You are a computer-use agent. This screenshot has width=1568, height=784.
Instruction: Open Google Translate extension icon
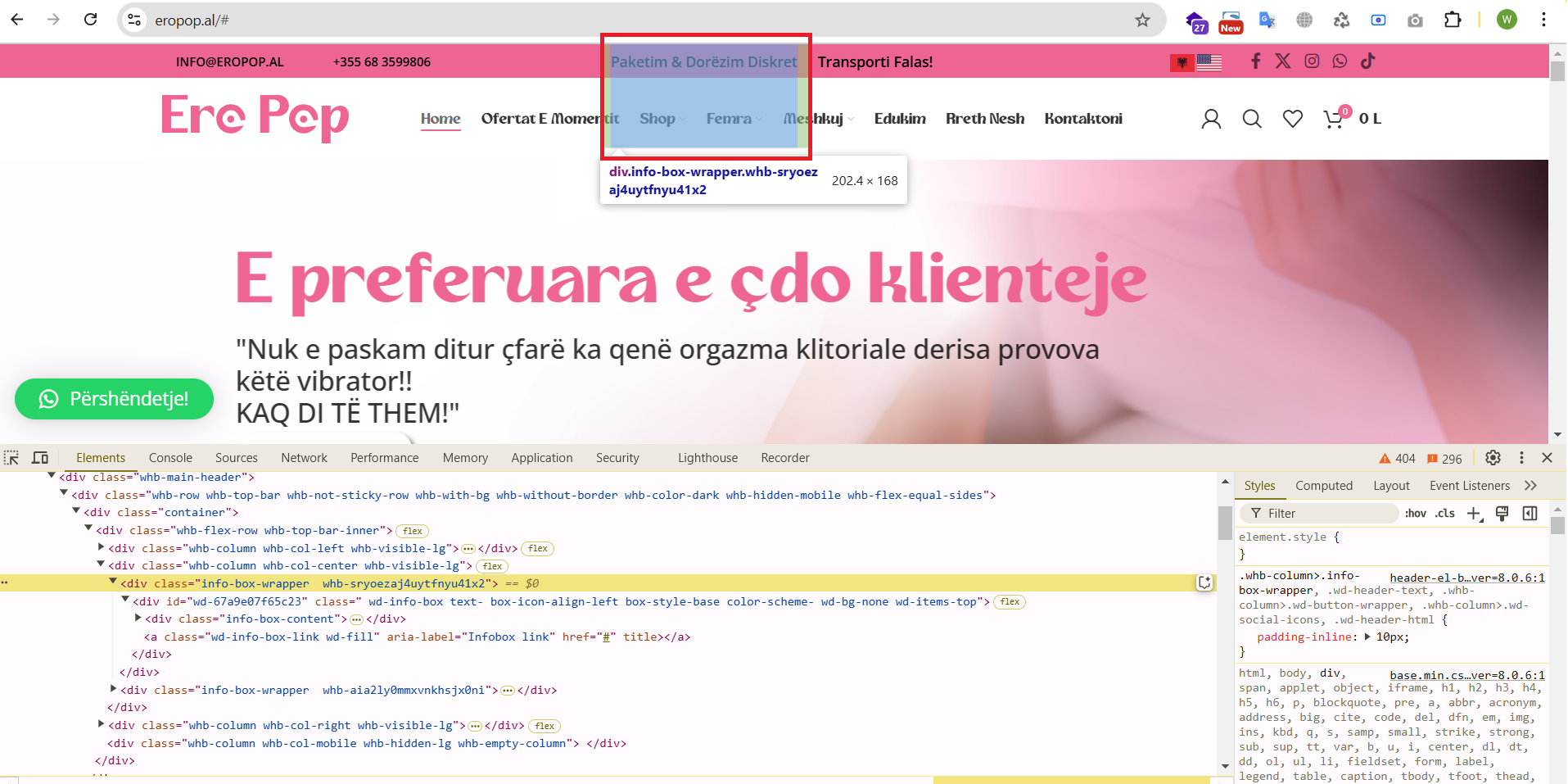(x=1267, y=20)
